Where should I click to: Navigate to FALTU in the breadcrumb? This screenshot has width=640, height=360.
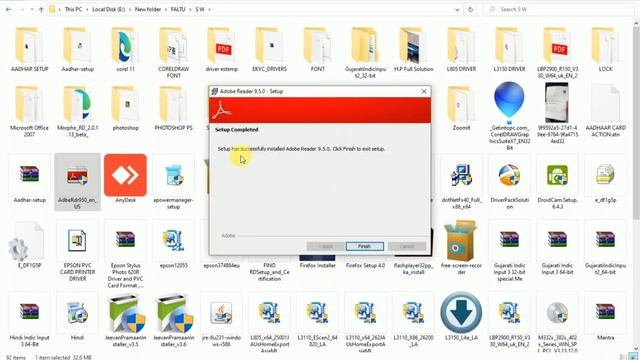click(178, 9)
